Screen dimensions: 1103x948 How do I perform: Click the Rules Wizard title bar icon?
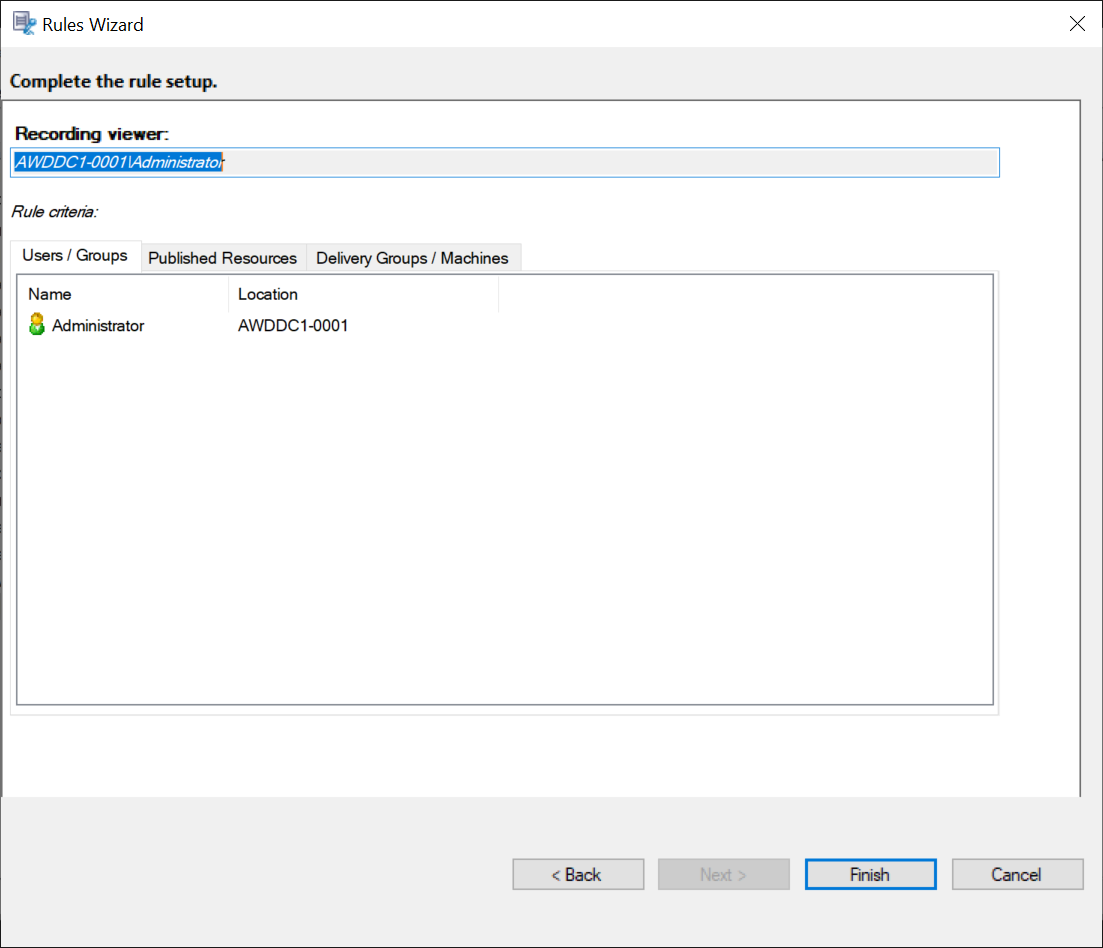click(24, 23)
